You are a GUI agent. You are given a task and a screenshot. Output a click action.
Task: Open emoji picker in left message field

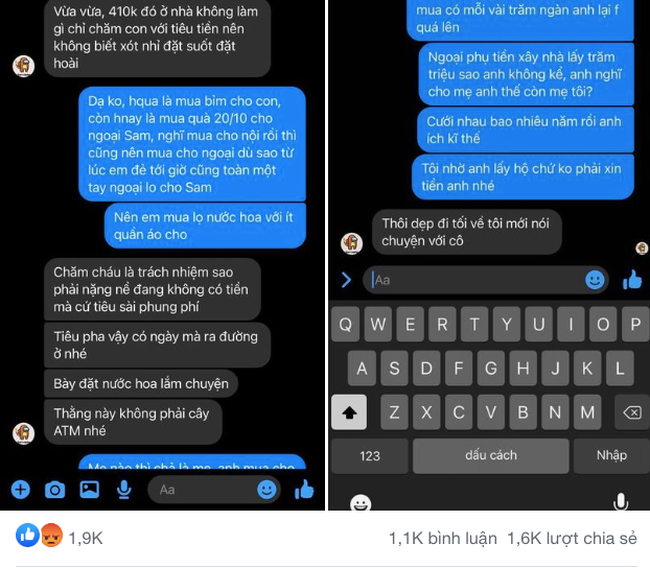tap(267, 490)
